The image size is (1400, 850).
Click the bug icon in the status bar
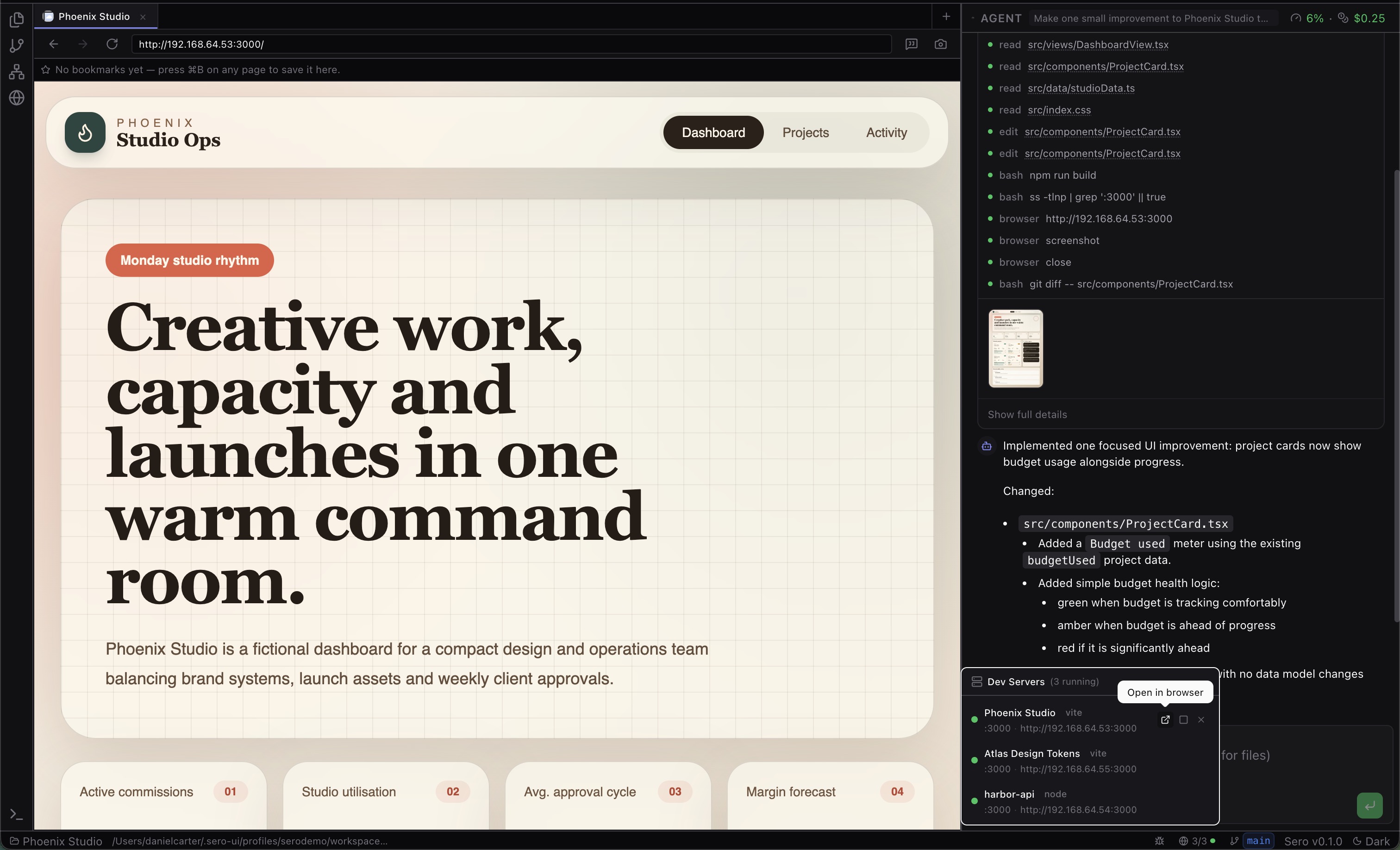[1160, 841]
